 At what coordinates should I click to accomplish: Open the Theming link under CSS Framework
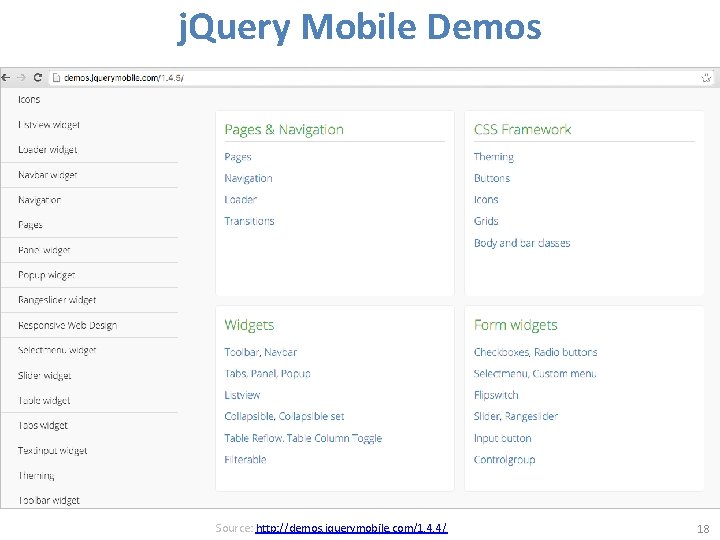[494, 157]
